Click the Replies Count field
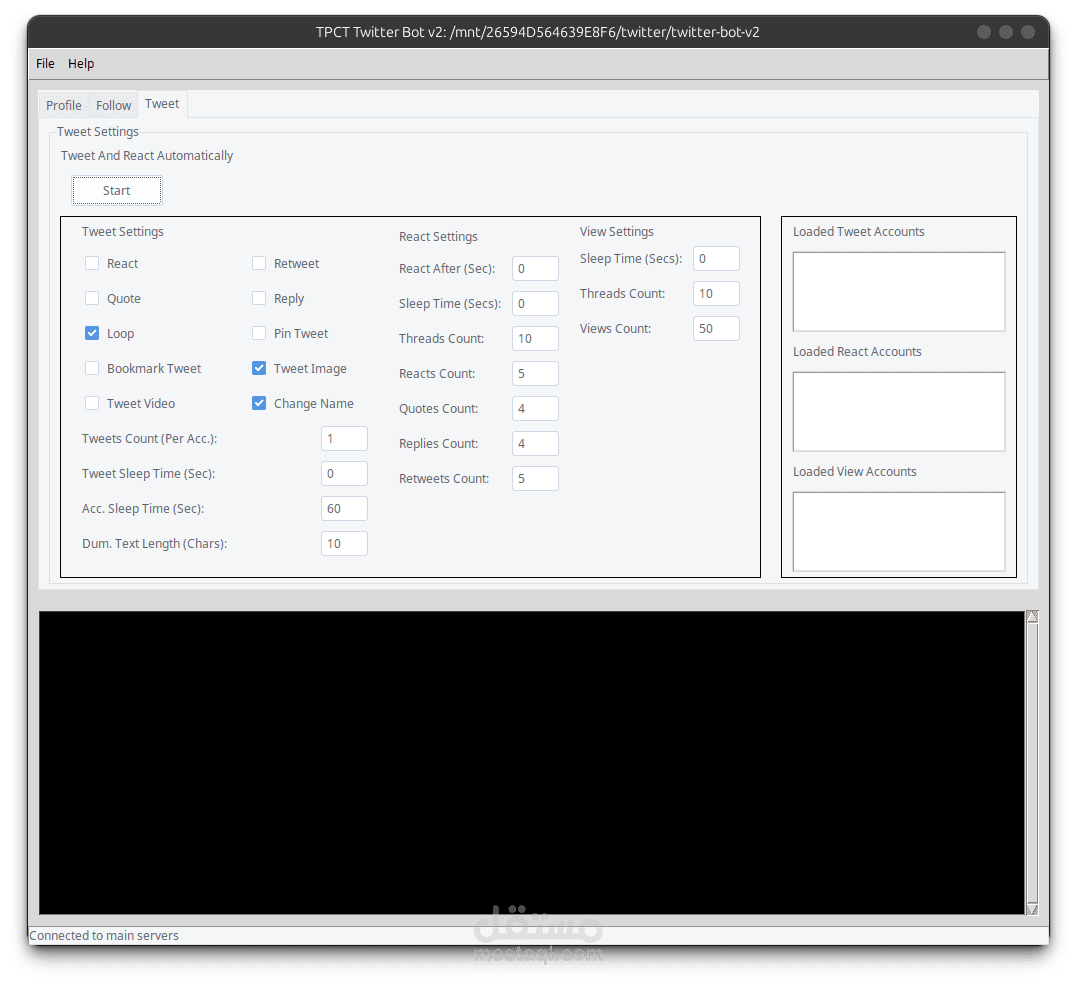The height and width of the screenshot is (985, 1077). coord(535,444)
